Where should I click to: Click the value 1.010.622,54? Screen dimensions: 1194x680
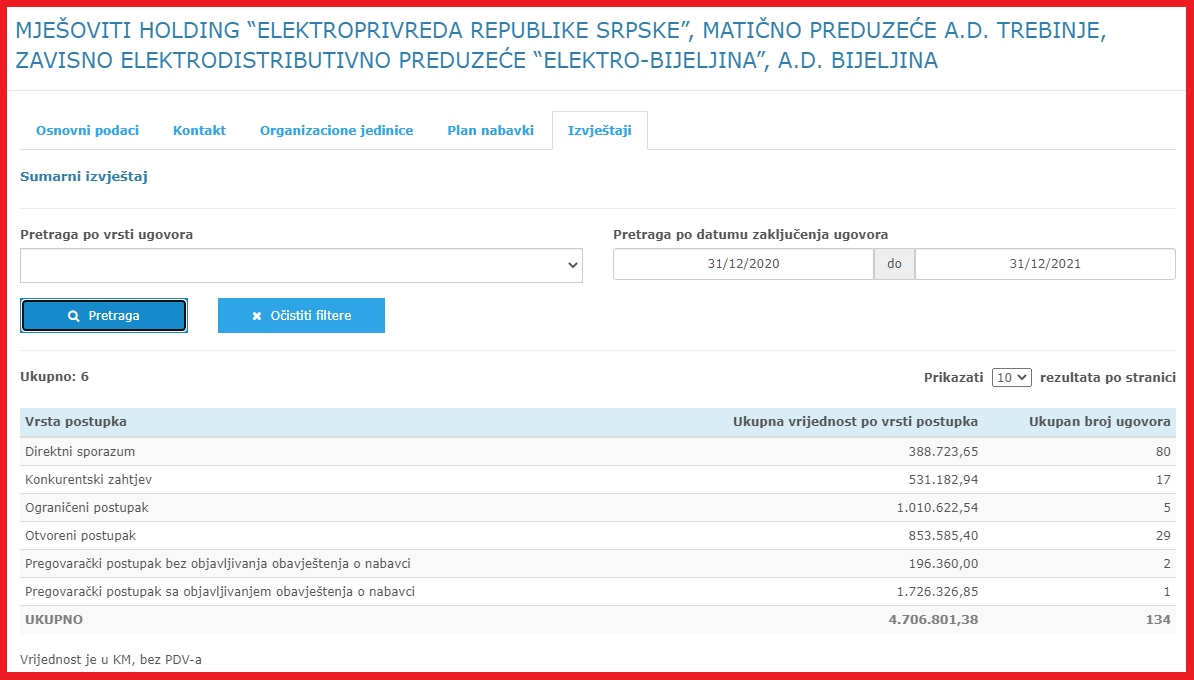pyautogui.click(x=937, y=507)
